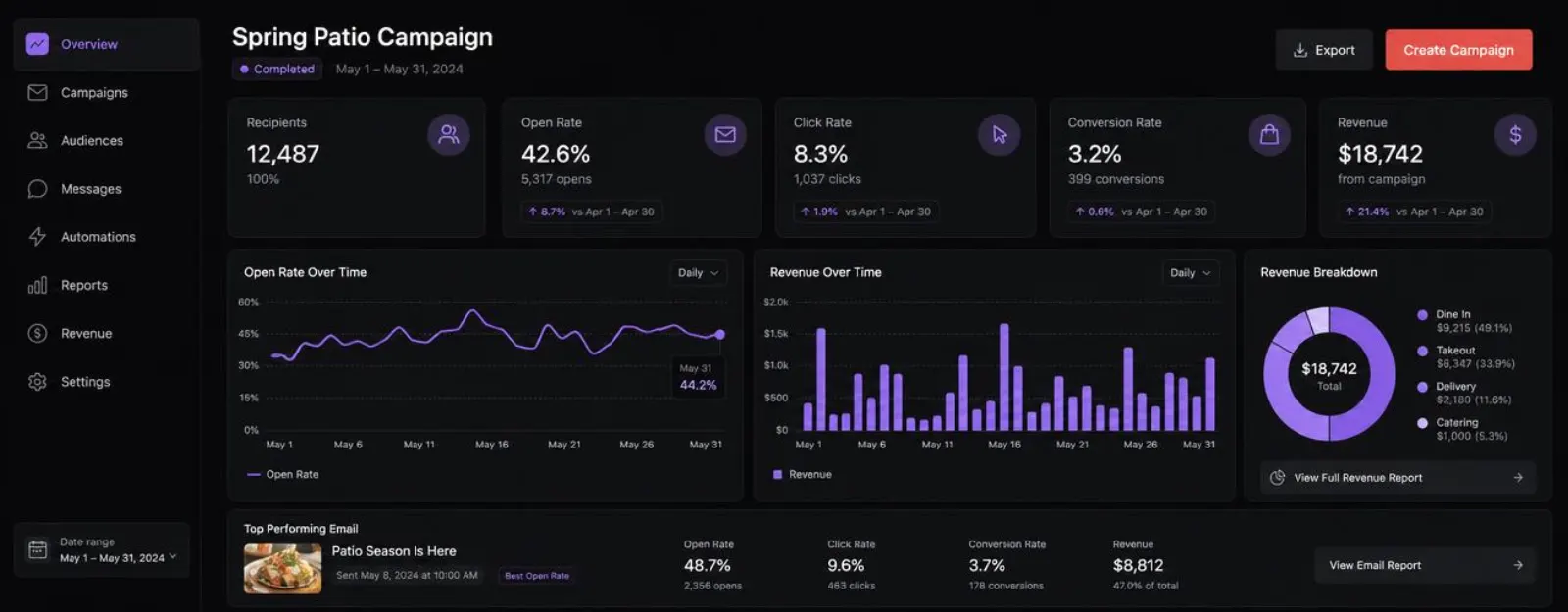1568x612 pixels.
Task: Click the Campaigns envelope icon
Action: (37, 92)
